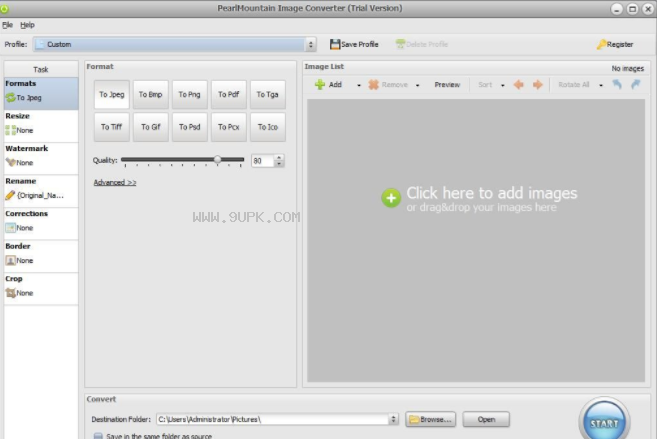
Task: Click the Crop task icon
Action: click(10, 293)
